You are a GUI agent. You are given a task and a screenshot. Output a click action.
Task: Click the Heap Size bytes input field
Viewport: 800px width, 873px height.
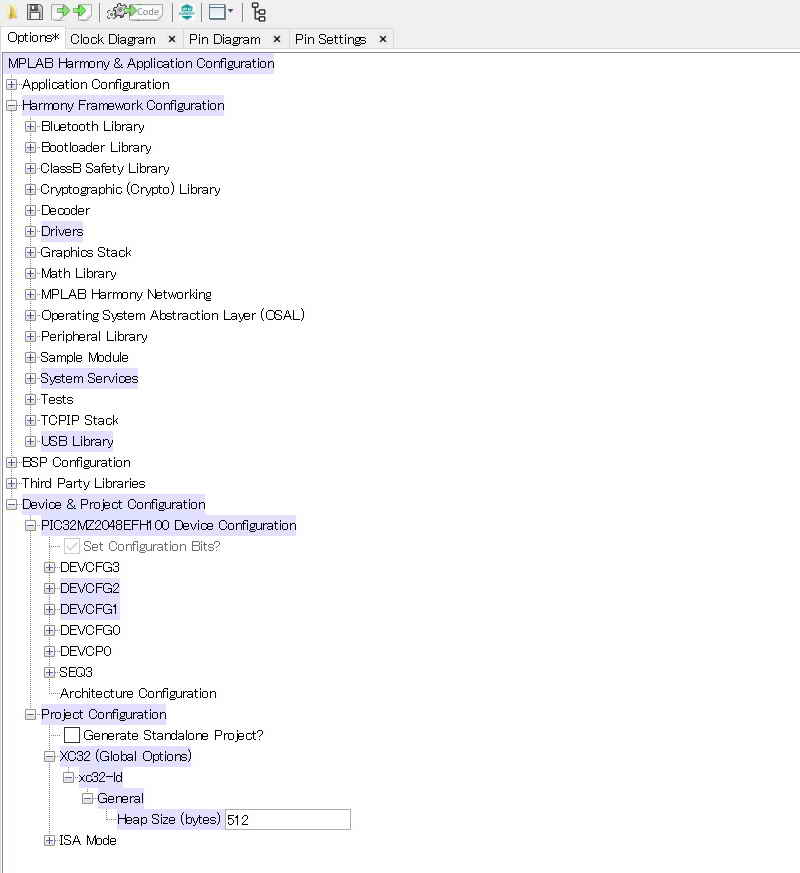(x=288, y=820)
